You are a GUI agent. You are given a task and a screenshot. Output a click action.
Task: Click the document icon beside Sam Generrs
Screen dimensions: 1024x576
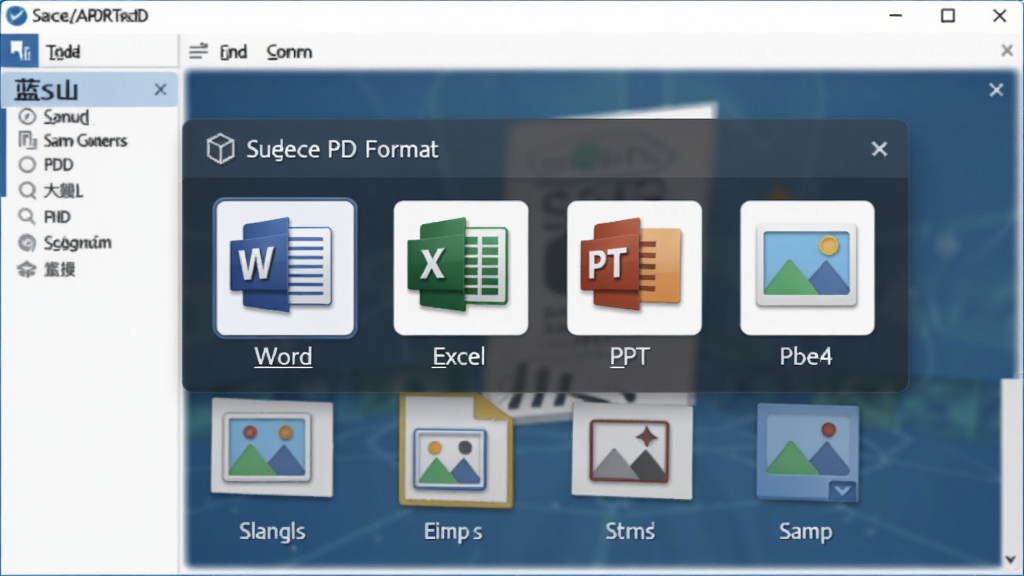pyautogui.click(x=27, y=140)
